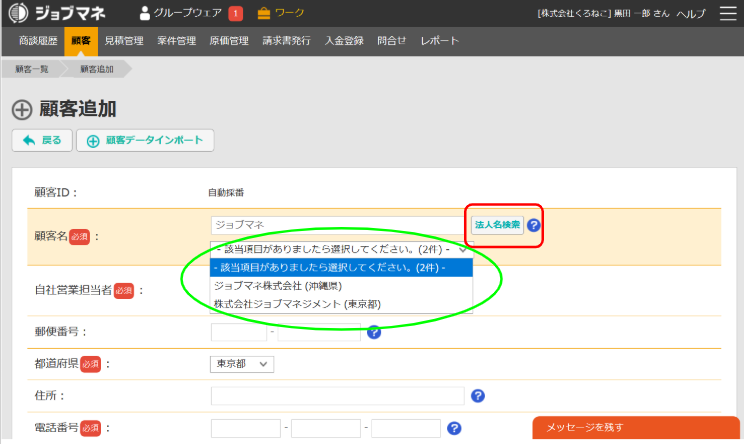Viewport: 744px width, 444px height.
Task: Choose ジョブマネ株式会社 (沖縄県) from the list
Action: click(341, 286)
